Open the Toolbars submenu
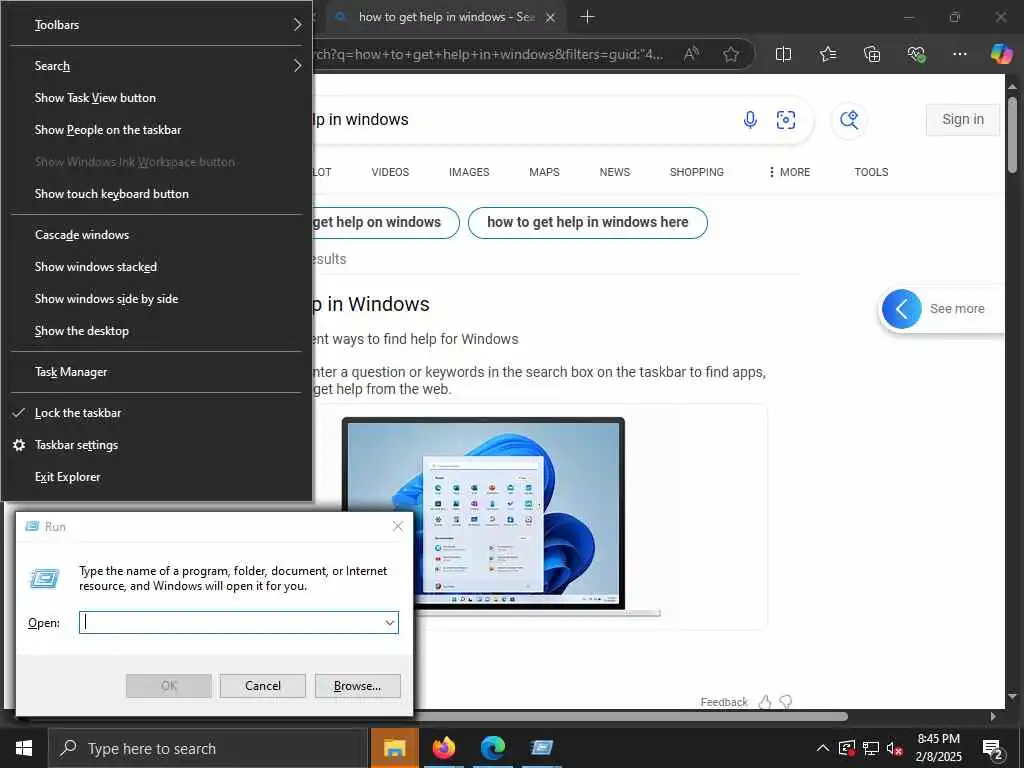 (x=157, y=25)
